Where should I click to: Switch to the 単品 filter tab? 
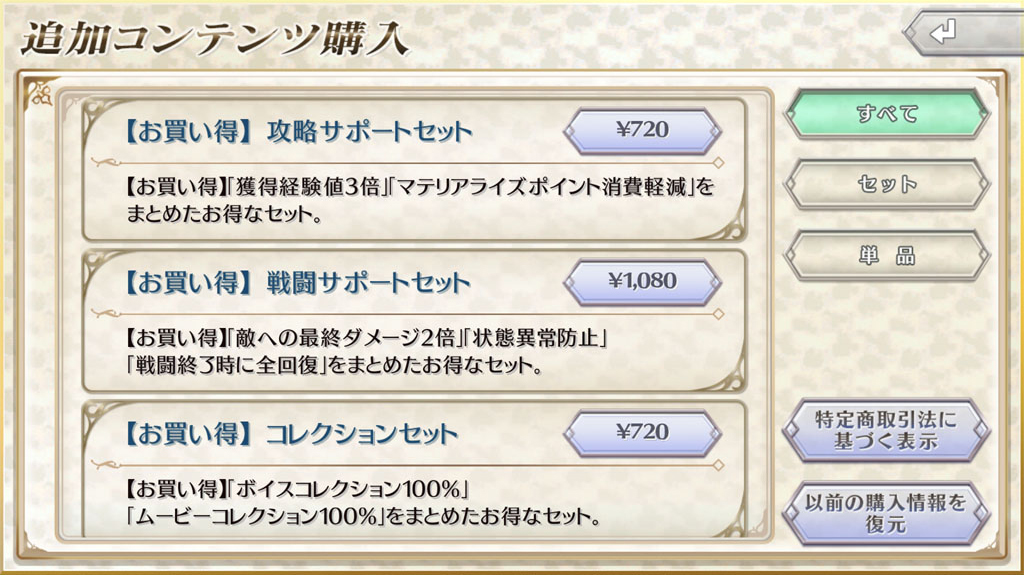pos(886,256)
